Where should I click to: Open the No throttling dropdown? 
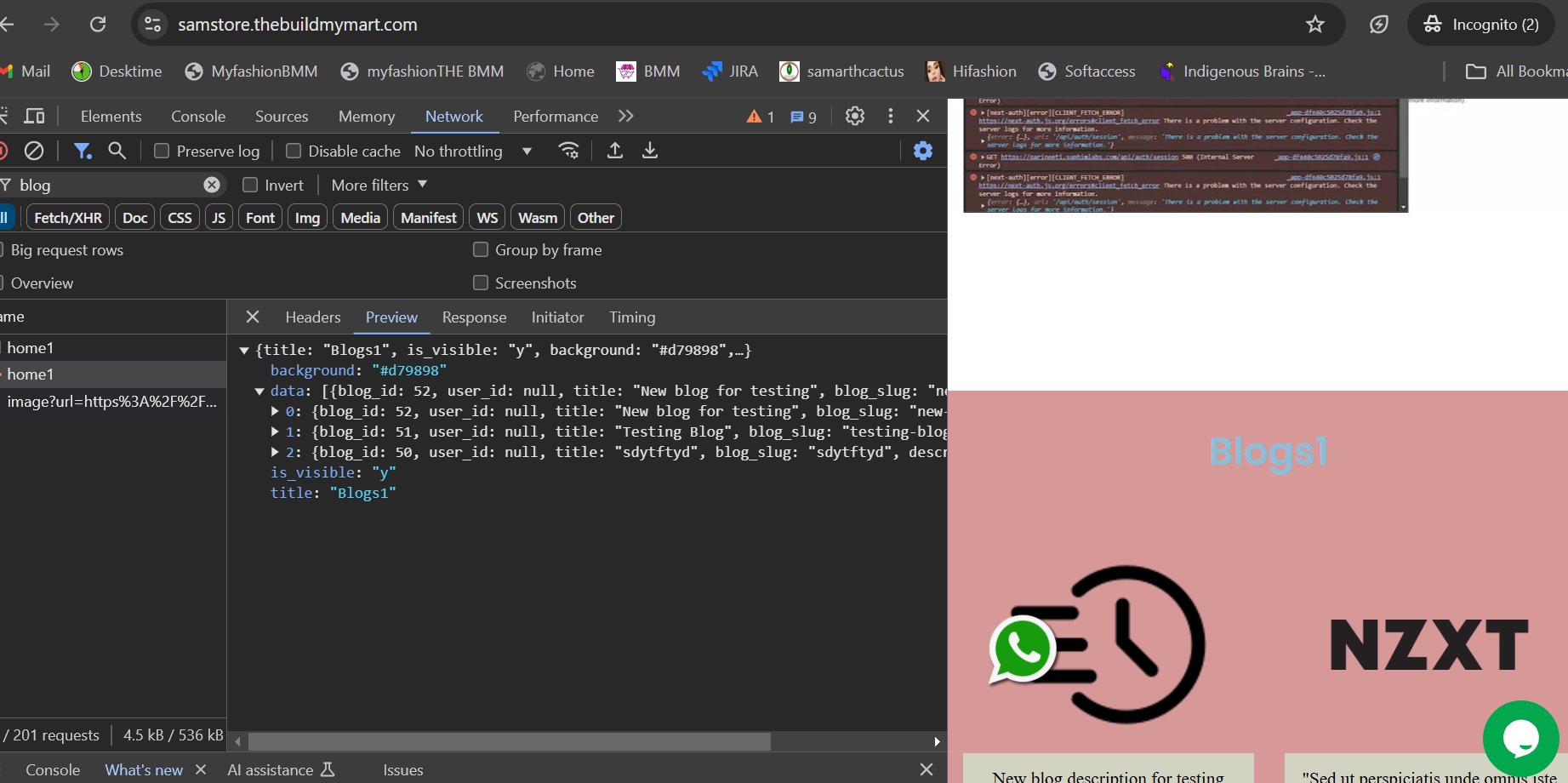[x=473, y=151]
